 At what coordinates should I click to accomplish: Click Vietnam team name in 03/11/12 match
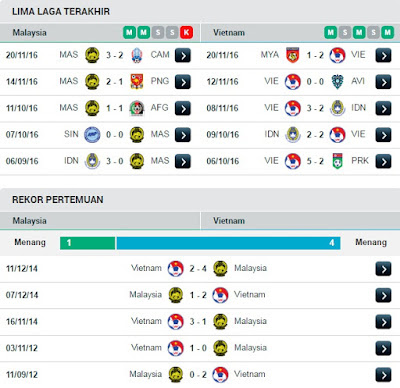coord(146,348)
